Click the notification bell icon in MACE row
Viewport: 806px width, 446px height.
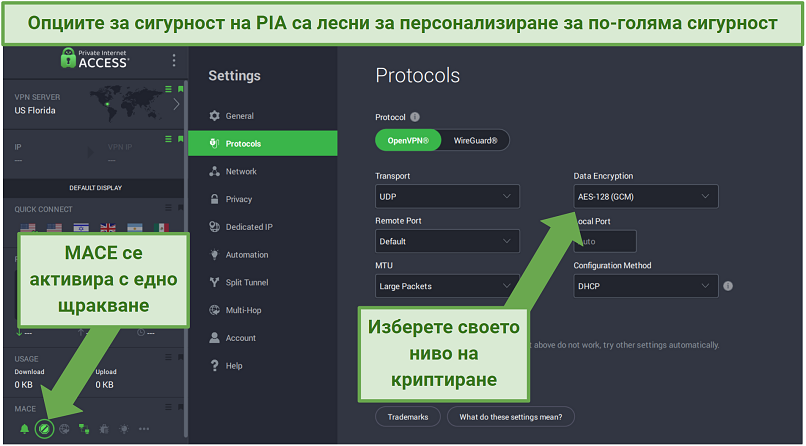[x=25, y=429]
